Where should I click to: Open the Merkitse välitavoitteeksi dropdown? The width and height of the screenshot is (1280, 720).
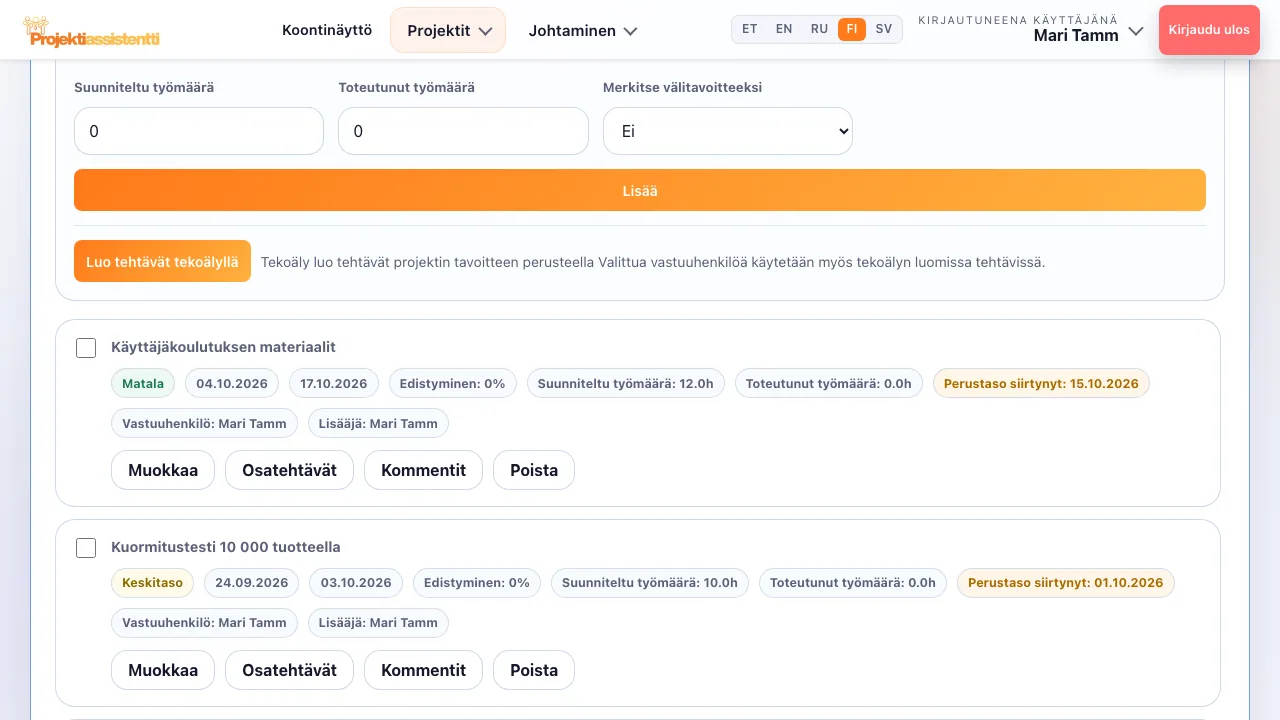pos(728,131)
